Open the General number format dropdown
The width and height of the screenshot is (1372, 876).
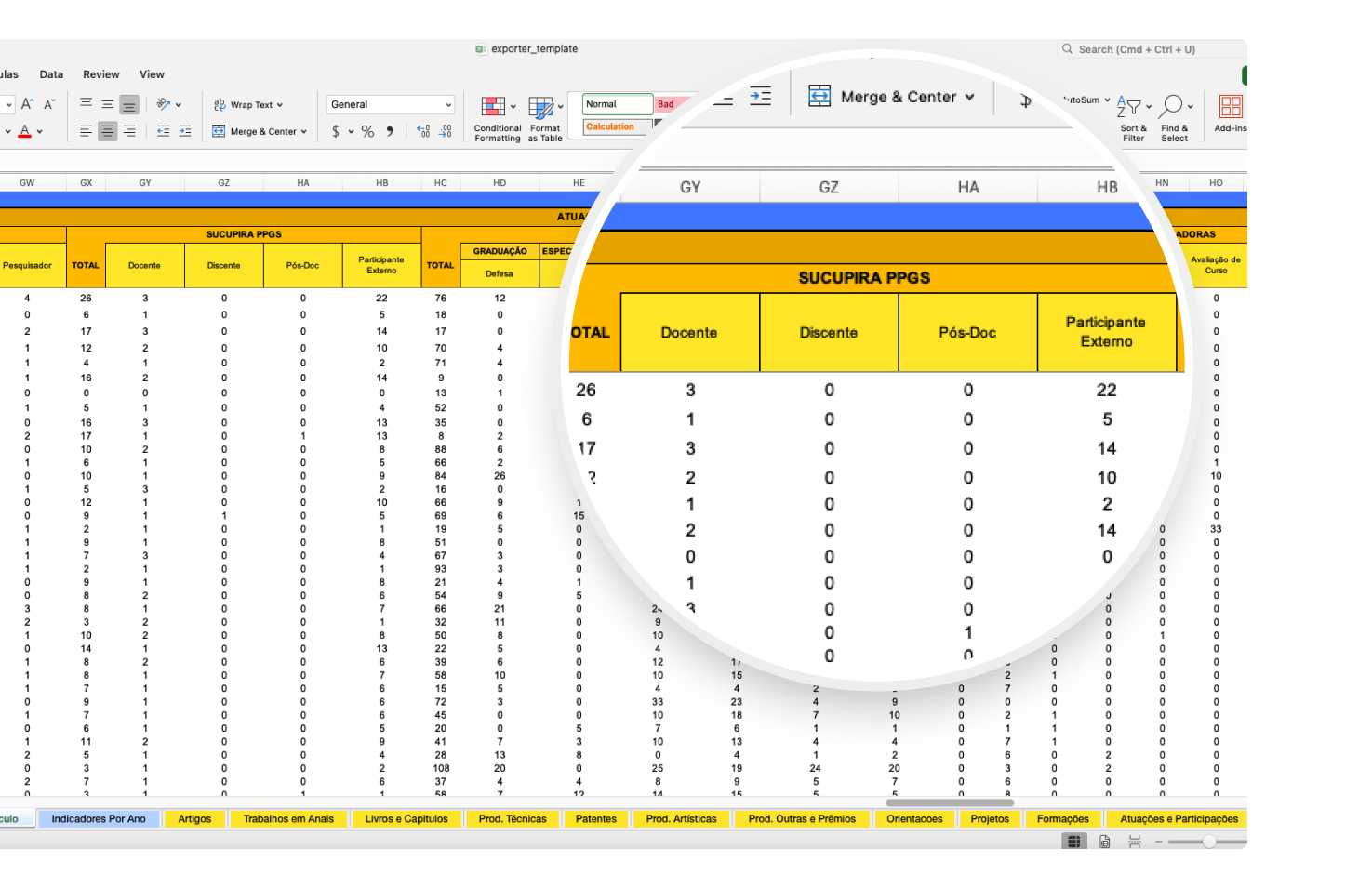click(390, 105)
